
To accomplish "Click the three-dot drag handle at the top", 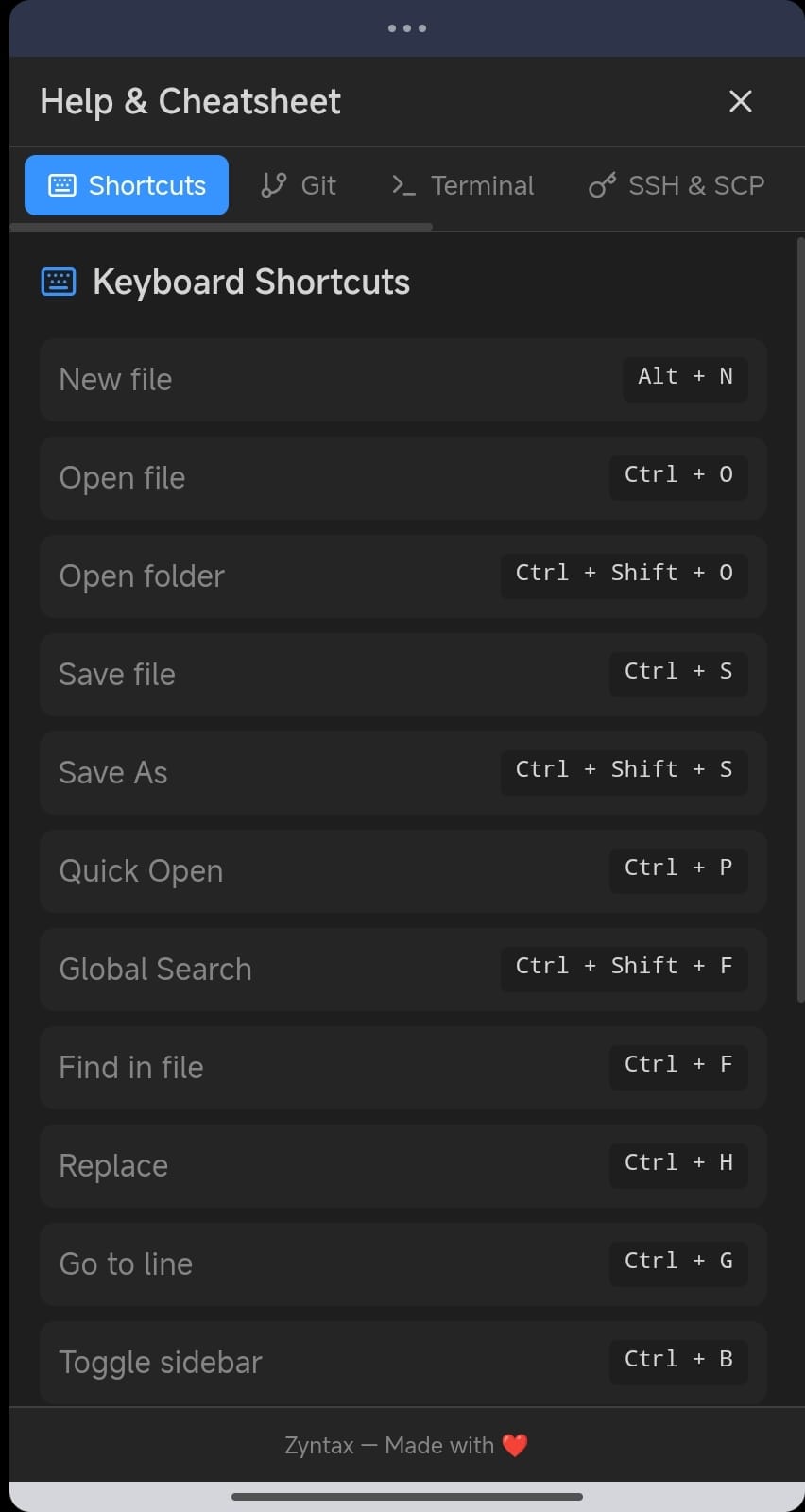I will click(406, 28).
